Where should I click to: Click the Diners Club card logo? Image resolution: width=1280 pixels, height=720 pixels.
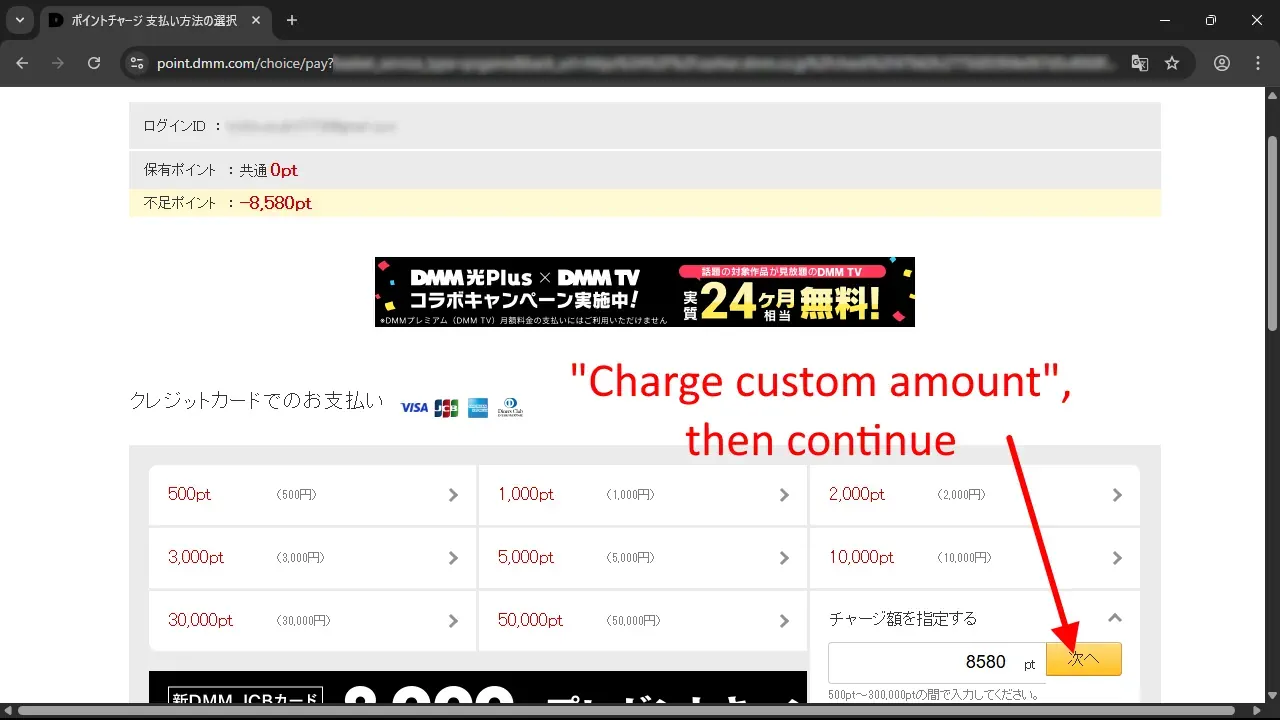511,408
